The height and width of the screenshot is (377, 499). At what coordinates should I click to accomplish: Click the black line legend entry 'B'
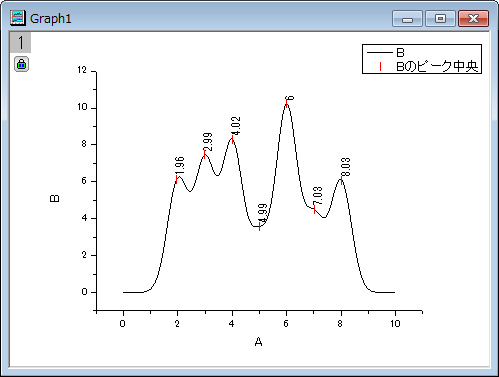click(x=400, y=53)
